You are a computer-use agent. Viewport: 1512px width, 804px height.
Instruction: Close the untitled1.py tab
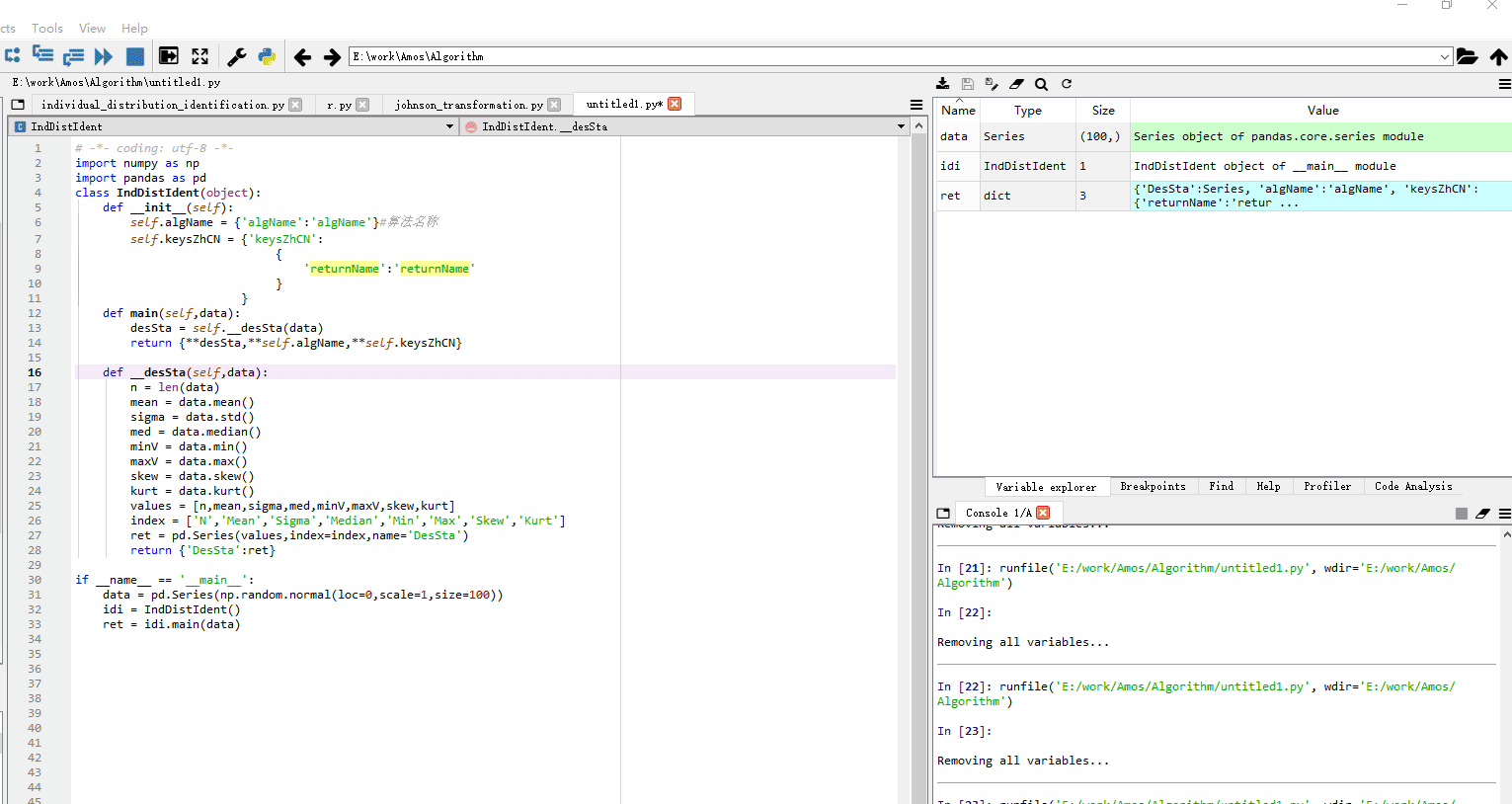coord(675,104)
